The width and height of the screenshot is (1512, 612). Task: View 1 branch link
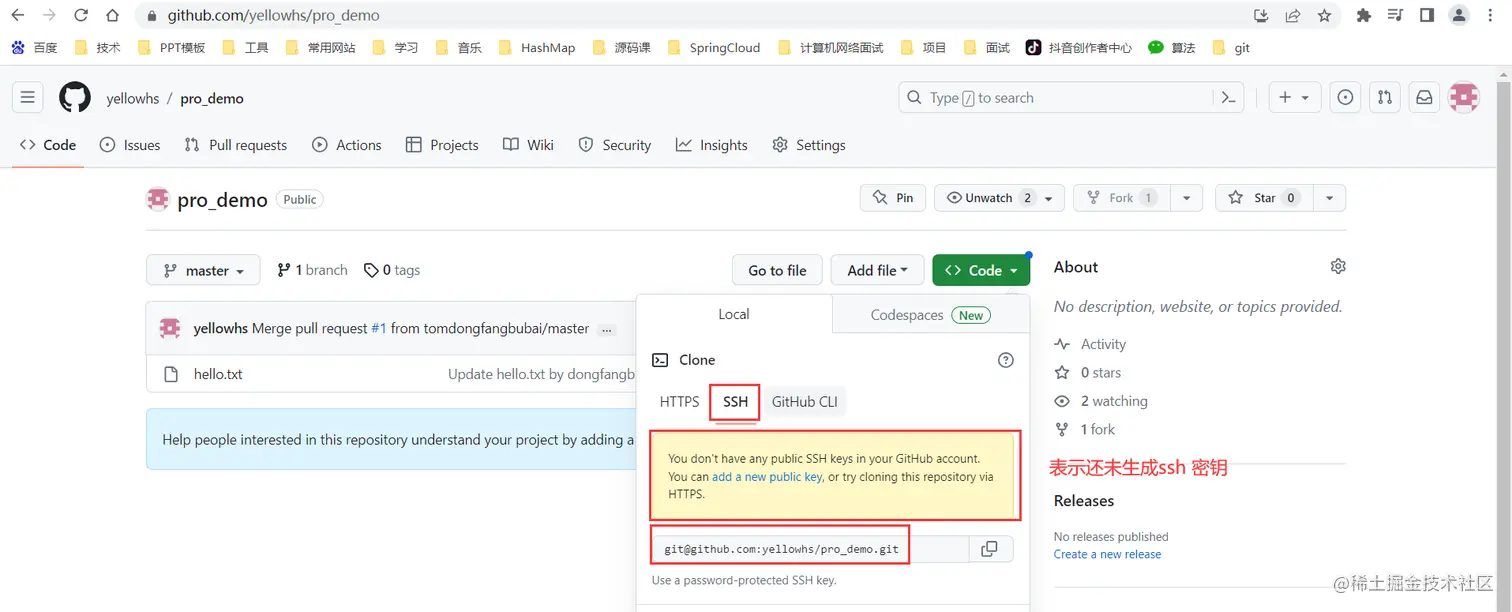pyautogui.click(x=313, y=270)
